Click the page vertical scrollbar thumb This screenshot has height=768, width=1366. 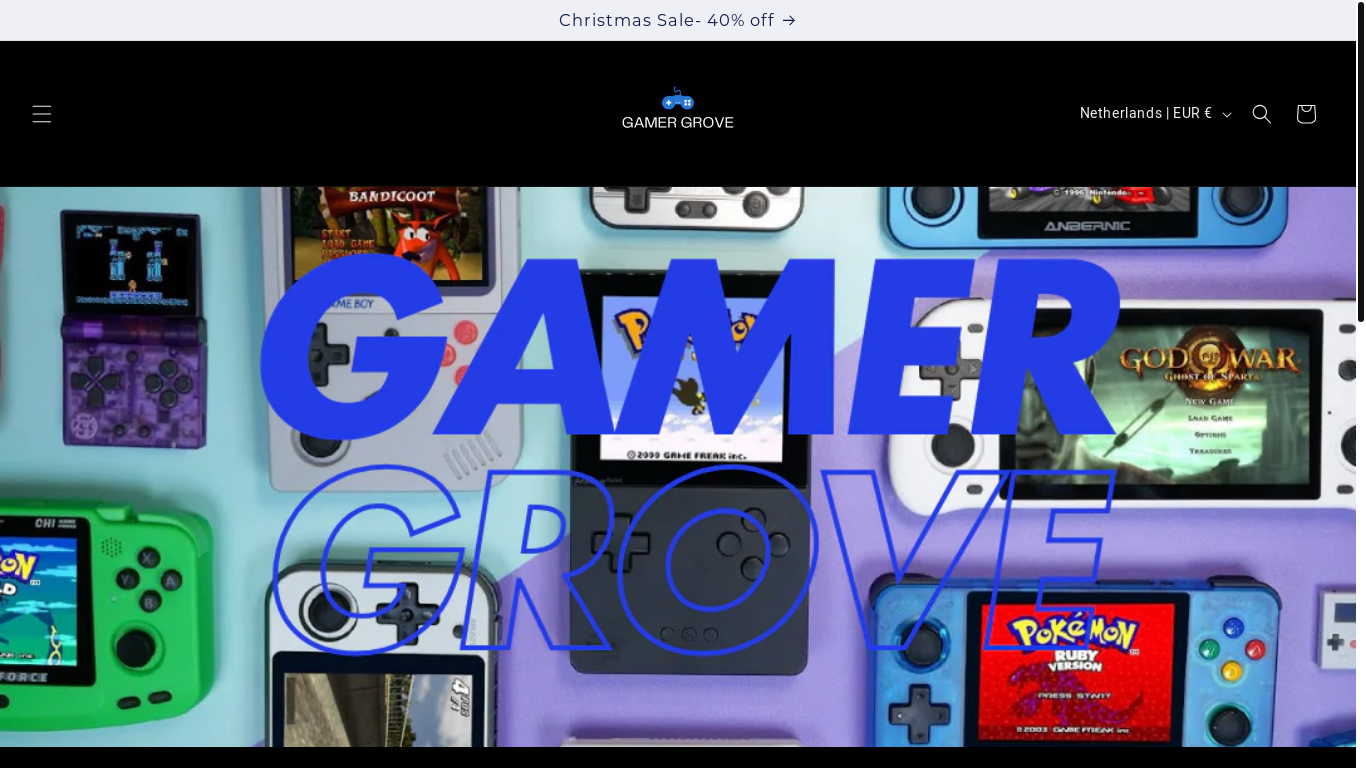click(x=1361, y=161)
